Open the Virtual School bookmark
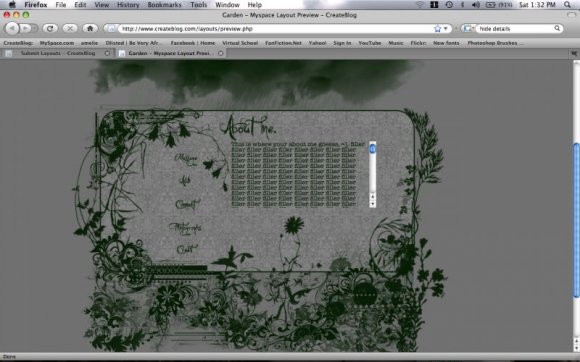Viewport: 580px width, 362px height. pos(240,43)
